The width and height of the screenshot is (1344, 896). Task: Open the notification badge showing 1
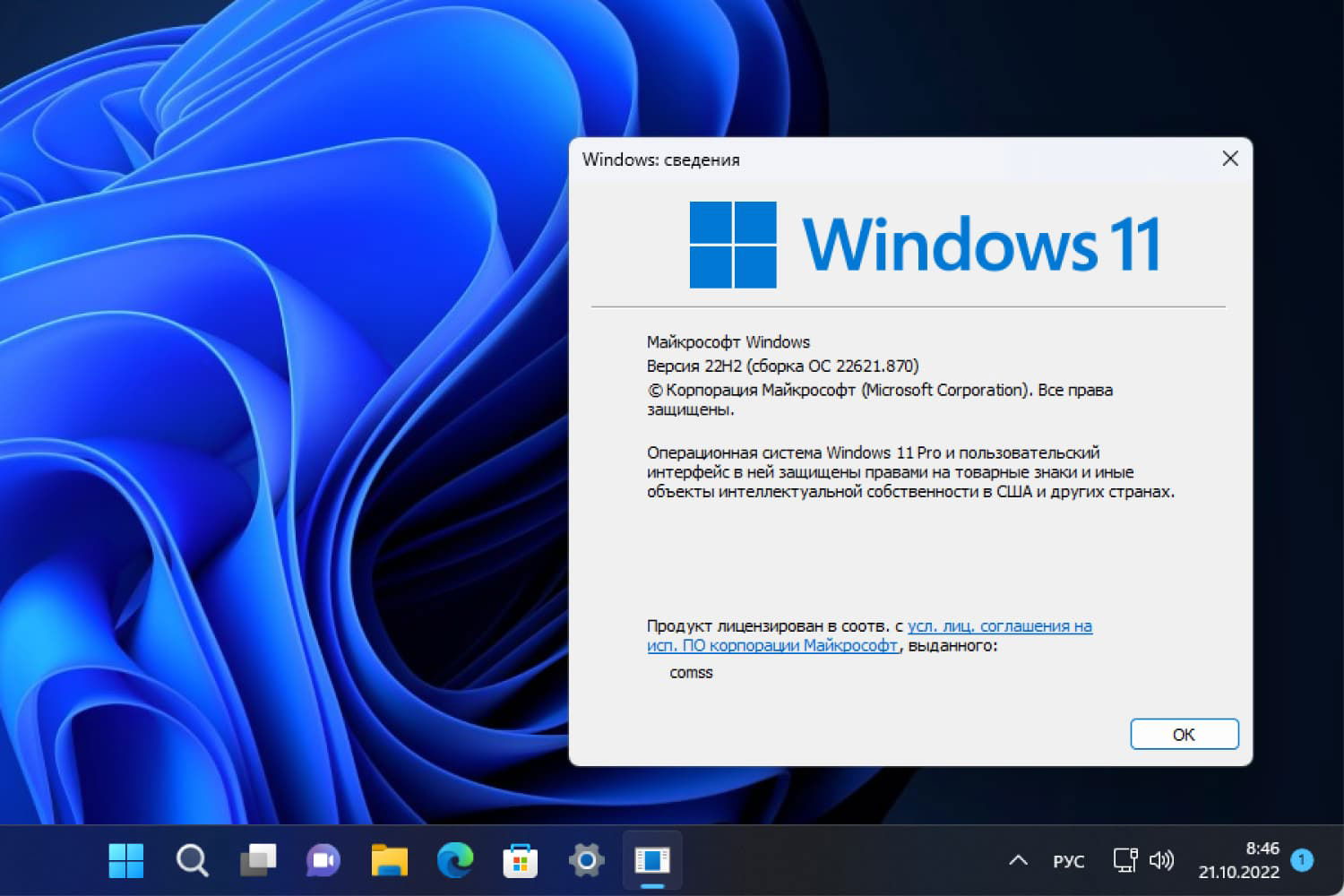click(1302, 860)
